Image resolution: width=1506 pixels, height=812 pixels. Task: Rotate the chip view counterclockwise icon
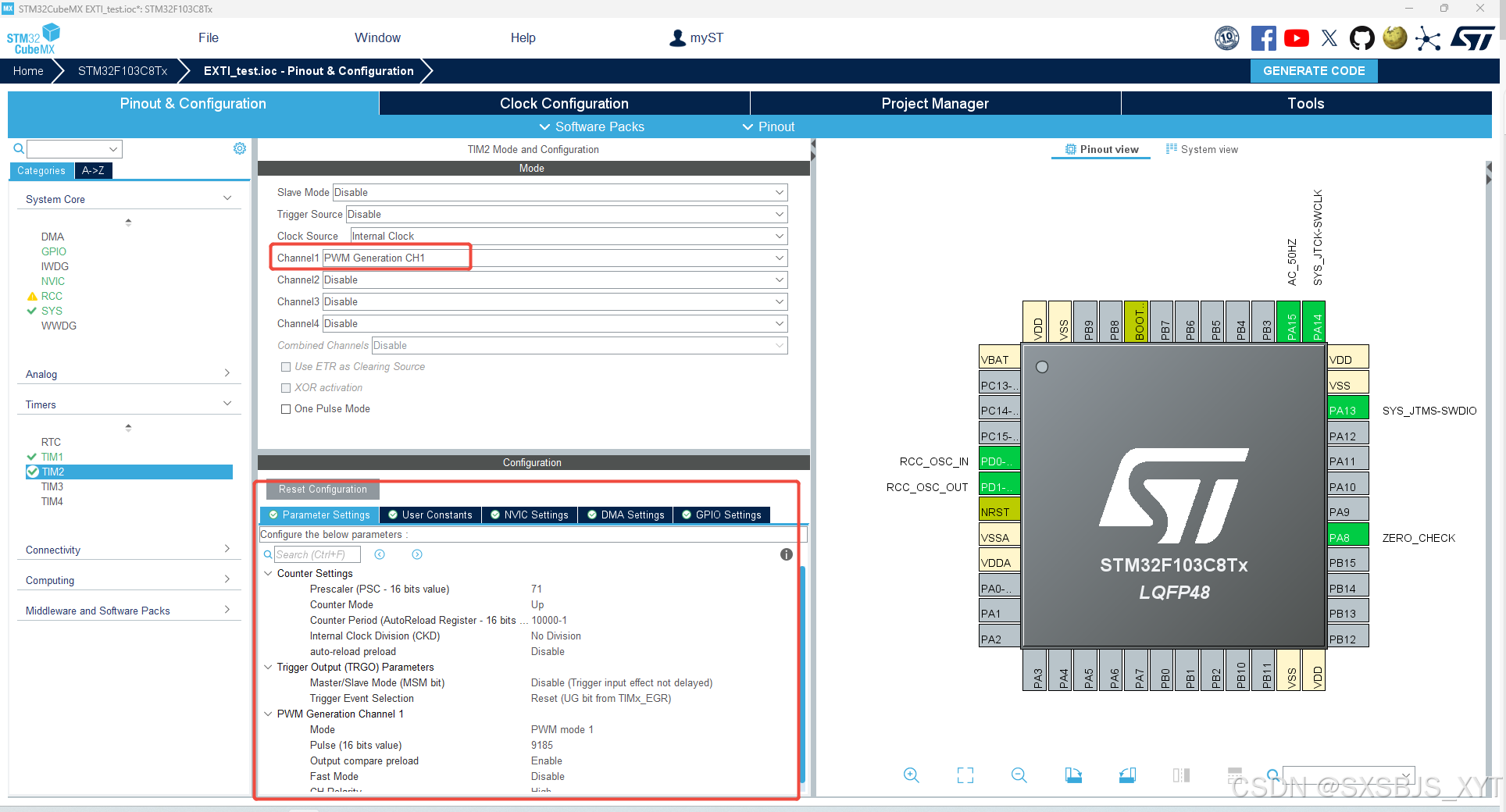[1127, 775]
